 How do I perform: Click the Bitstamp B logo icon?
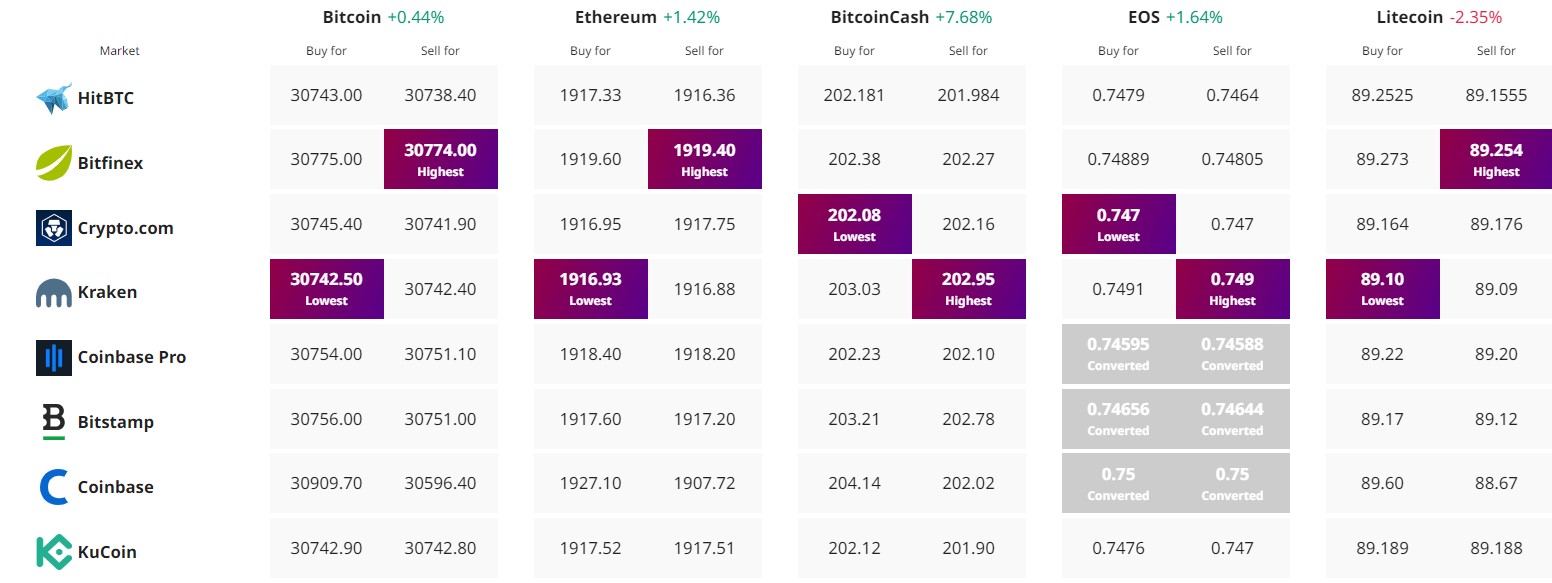tap(54, 422)
